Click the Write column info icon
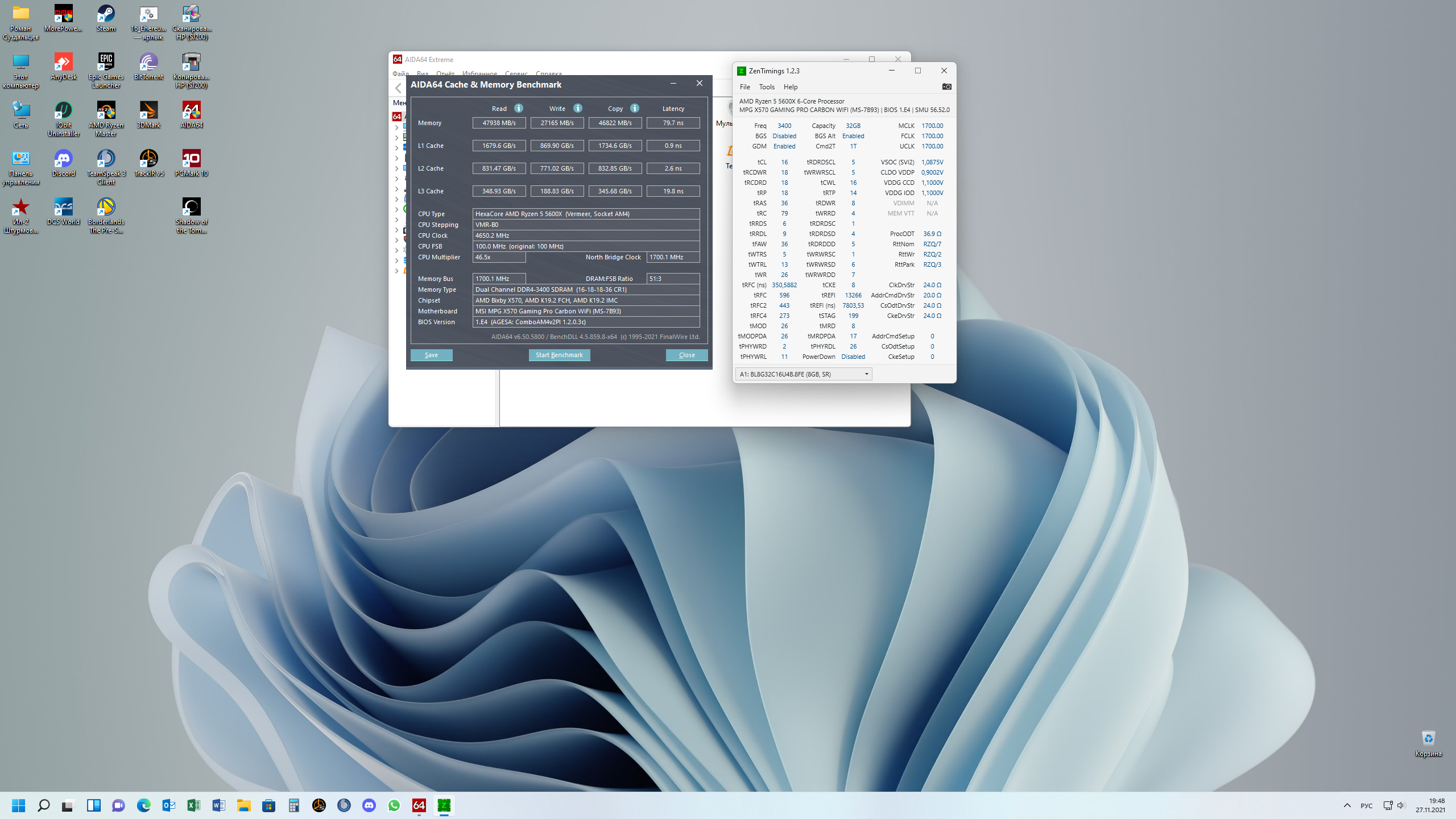This screenshot has width=1456, height=819. pos(577,108)
